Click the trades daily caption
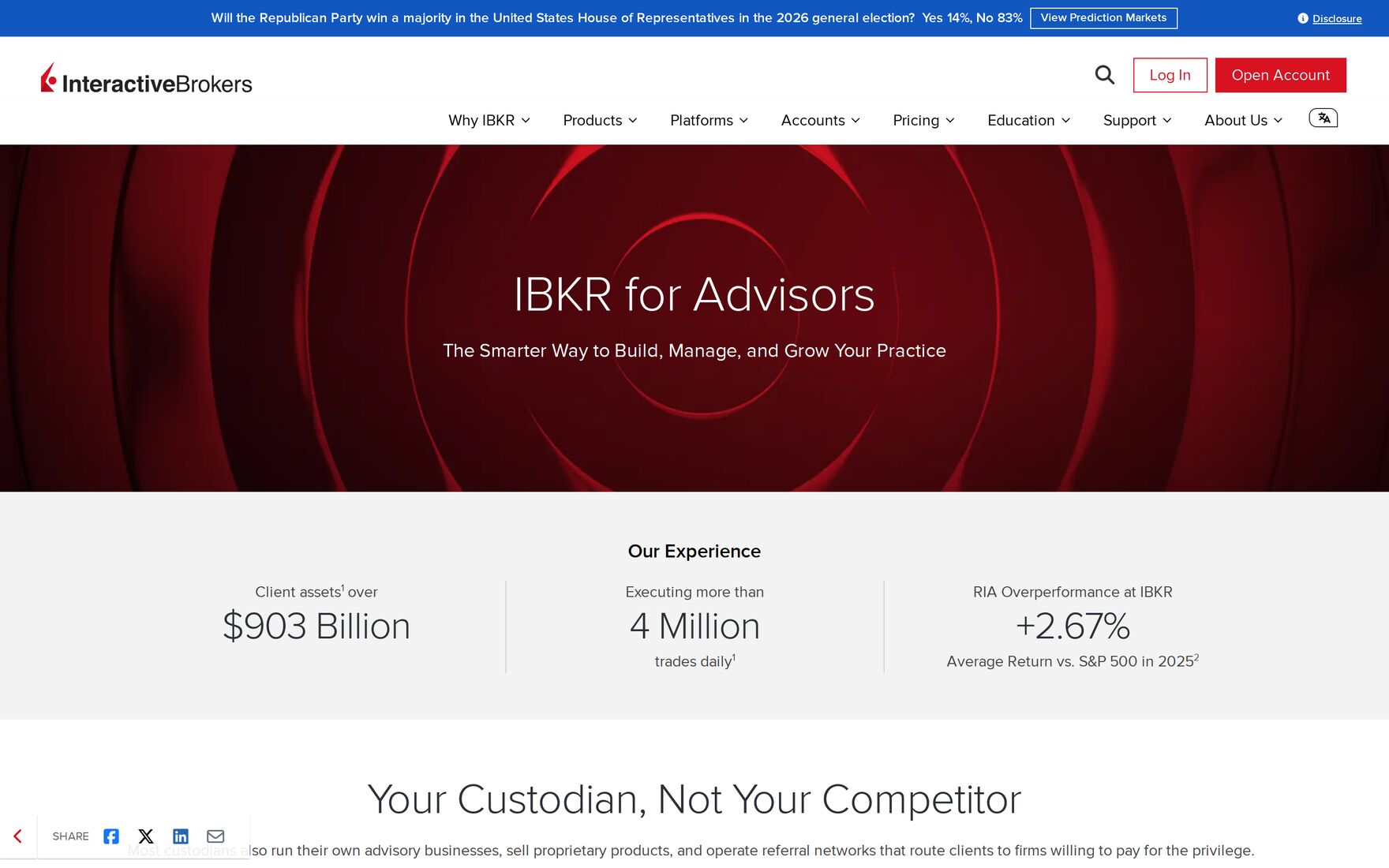The height and width of the screenshot is (868, 1389). [694, 661]
